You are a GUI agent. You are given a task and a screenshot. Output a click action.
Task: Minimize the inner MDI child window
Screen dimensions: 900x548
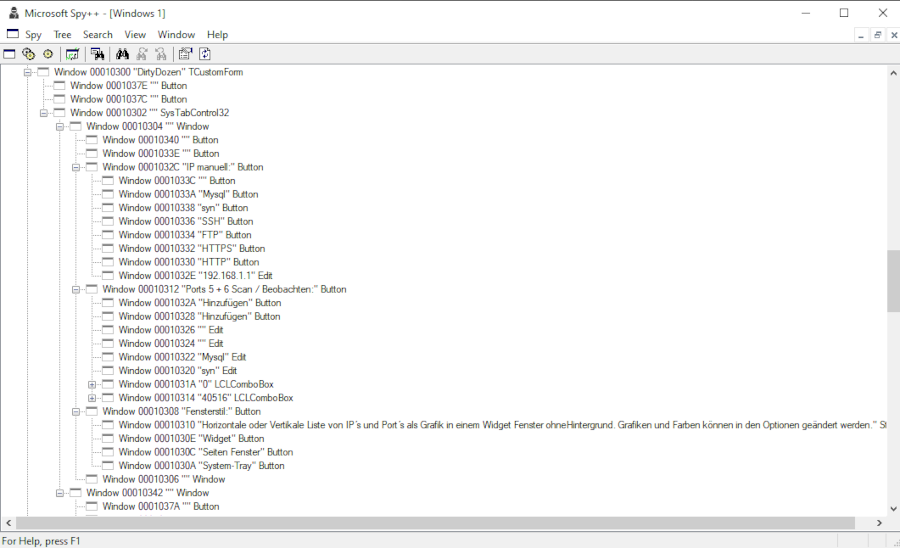[861, 35]
